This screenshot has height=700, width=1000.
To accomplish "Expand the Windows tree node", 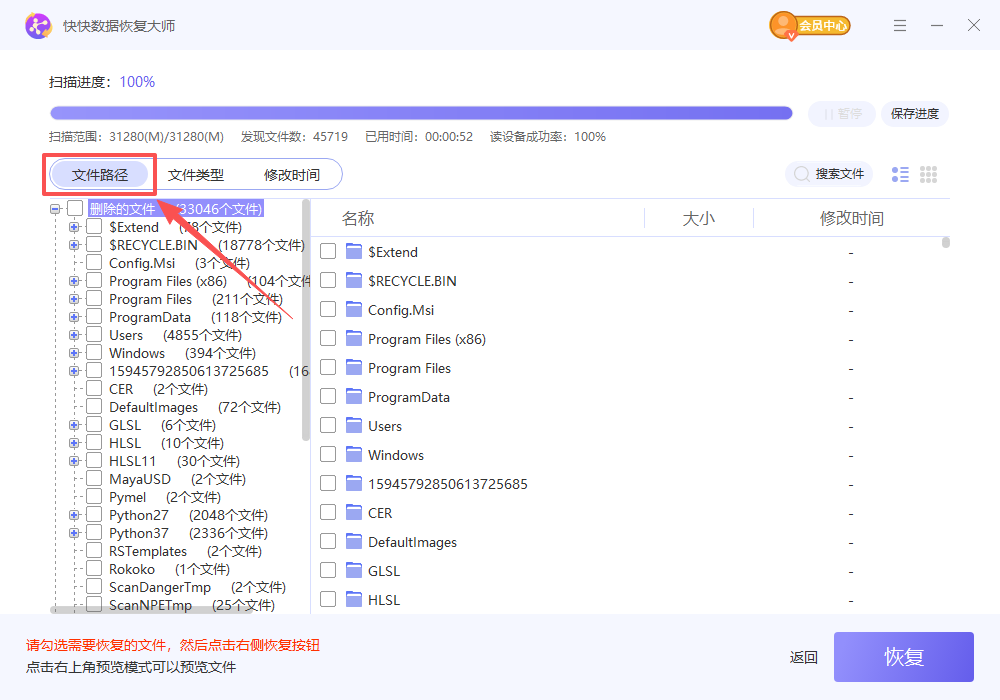I will coord(73,353).
